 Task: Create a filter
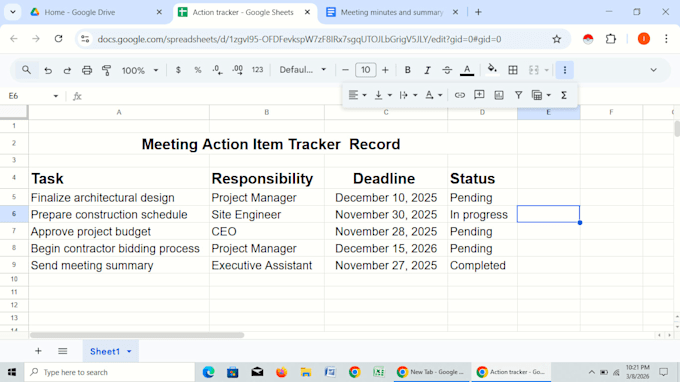coord(518,95)
